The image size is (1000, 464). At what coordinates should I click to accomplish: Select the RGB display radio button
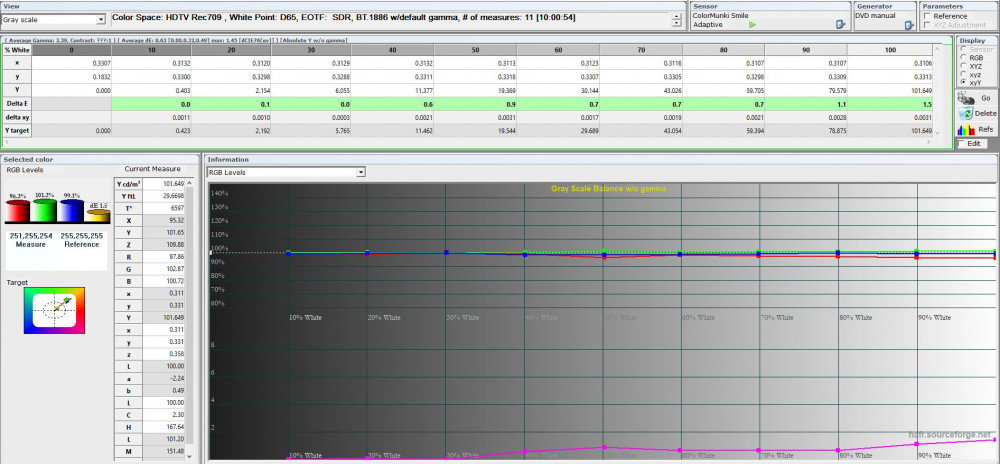962,59
